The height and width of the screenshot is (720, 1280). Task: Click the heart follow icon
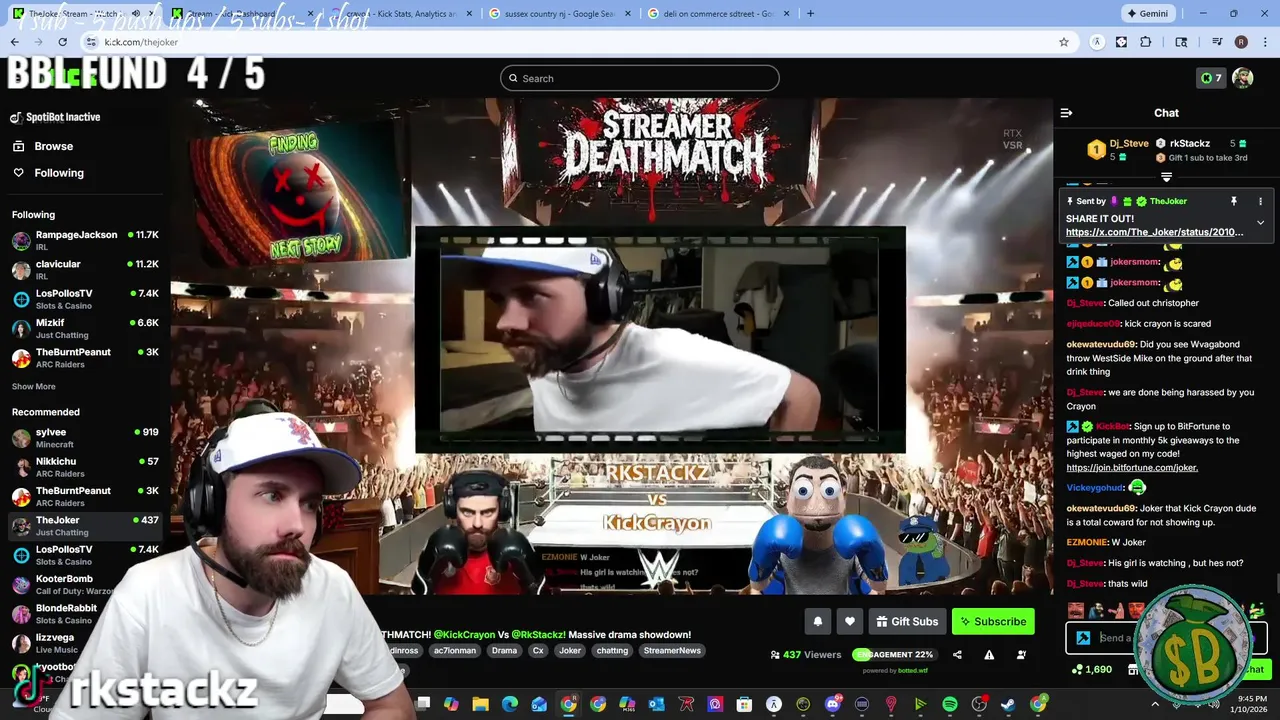point(850,621)
